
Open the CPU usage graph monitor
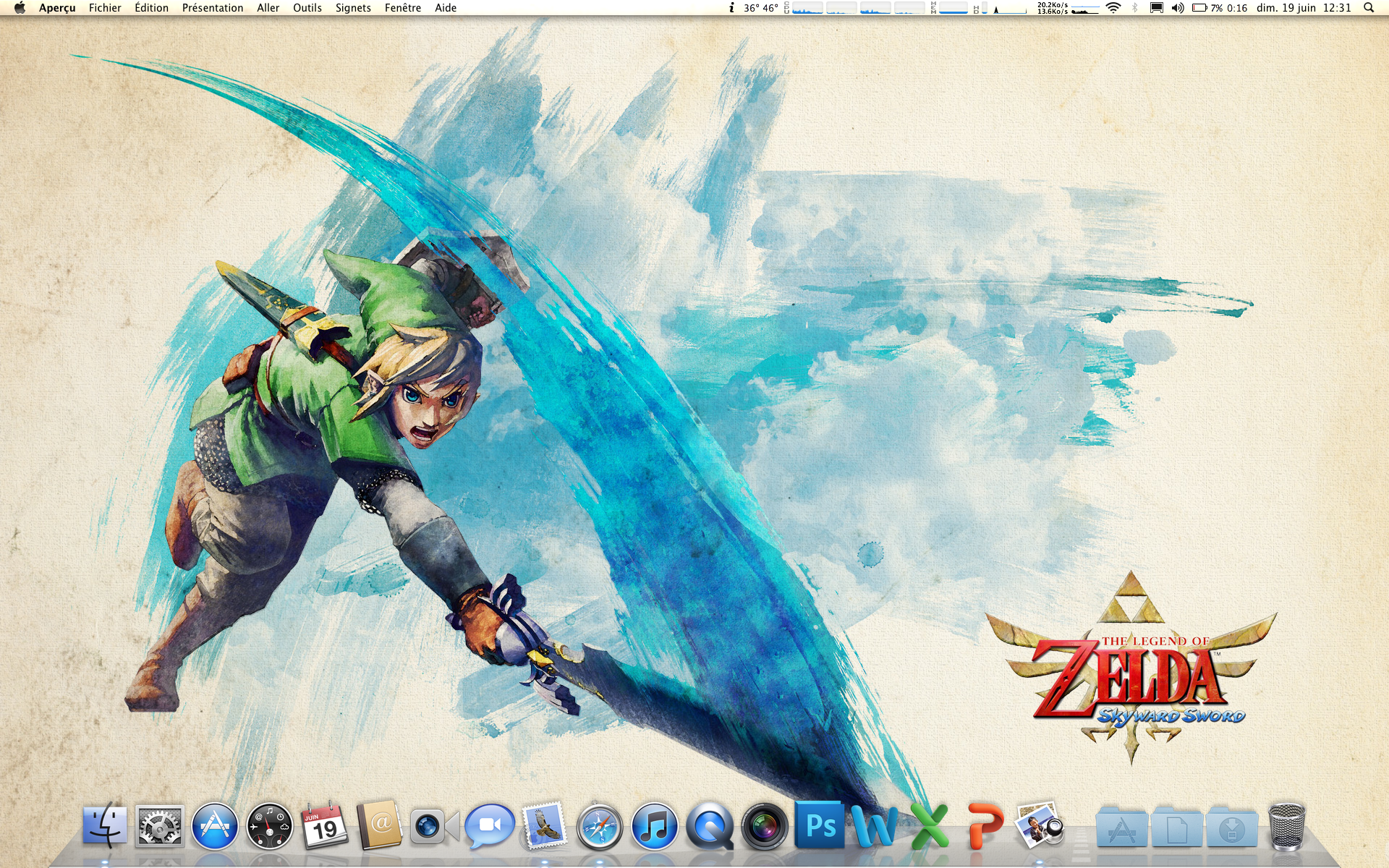click(854, 8)
